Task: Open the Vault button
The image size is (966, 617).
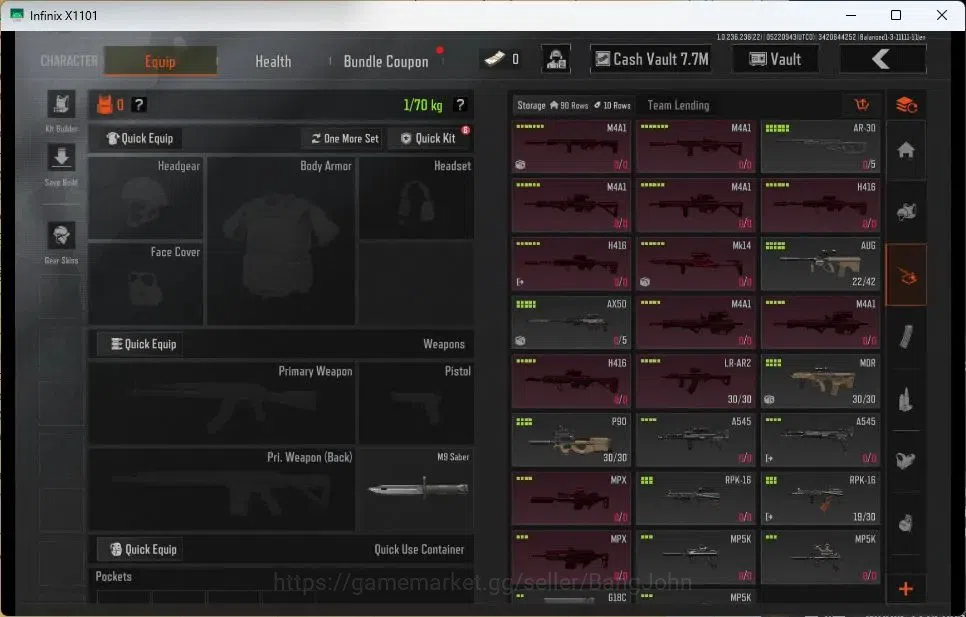Action: pos(775,59)
